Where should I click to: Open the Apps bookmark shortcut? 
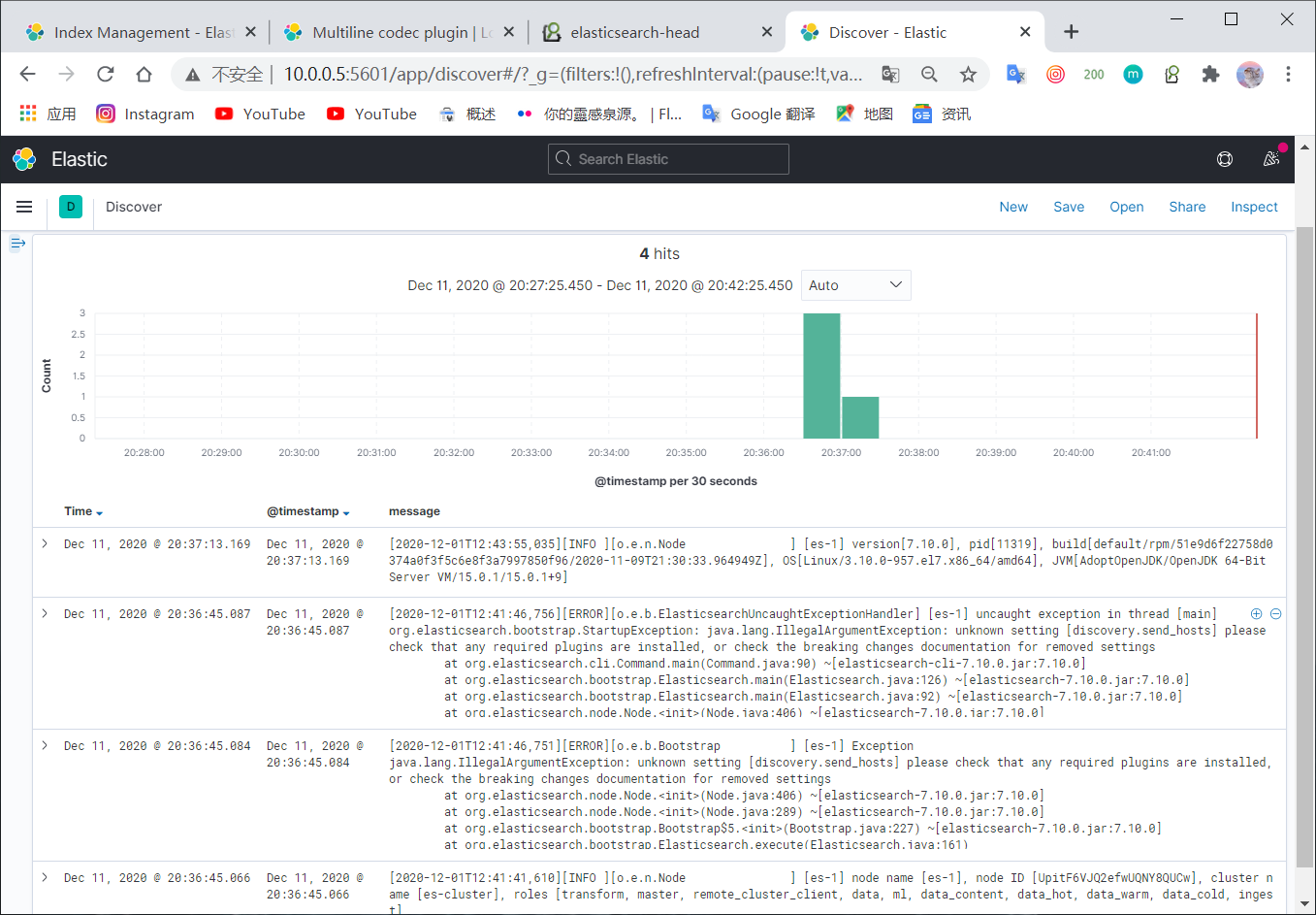click(x=48, y=114)
